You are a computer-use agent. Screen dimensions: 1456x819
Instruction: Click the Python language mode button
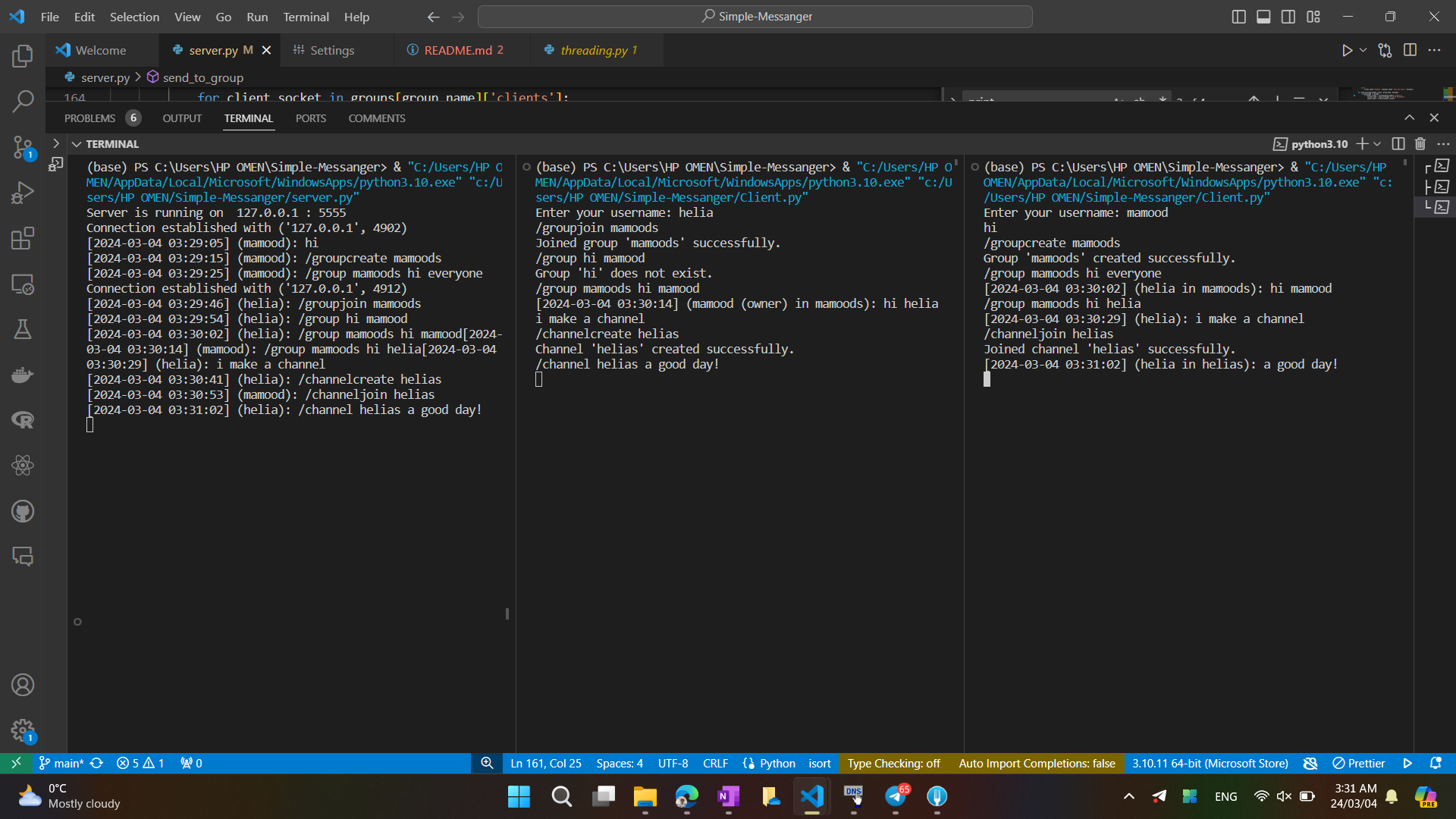tap(777, 763)
